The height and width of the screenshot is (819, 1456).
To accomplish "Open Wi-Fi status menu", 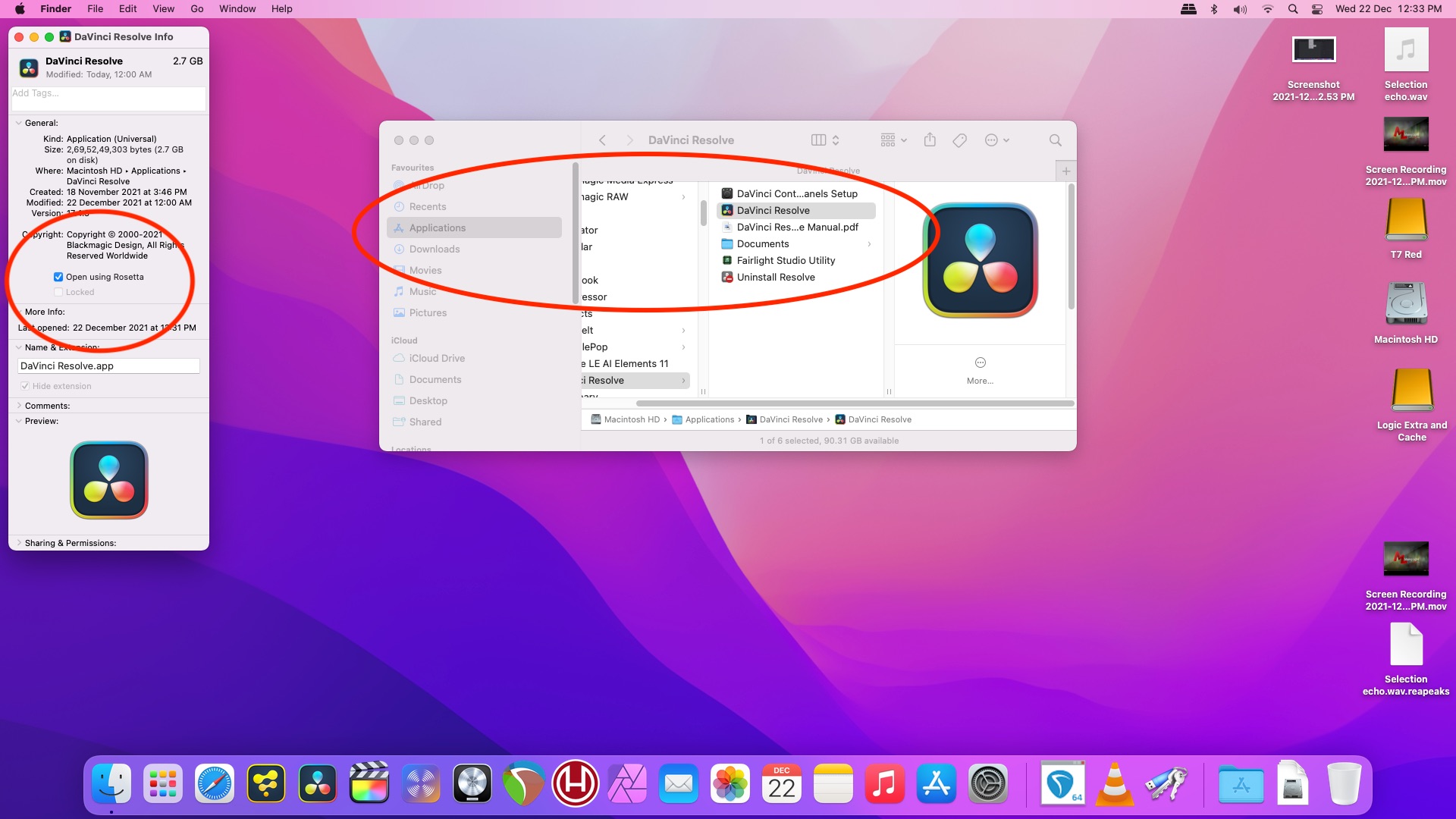I will click(x=1267, y=9).
